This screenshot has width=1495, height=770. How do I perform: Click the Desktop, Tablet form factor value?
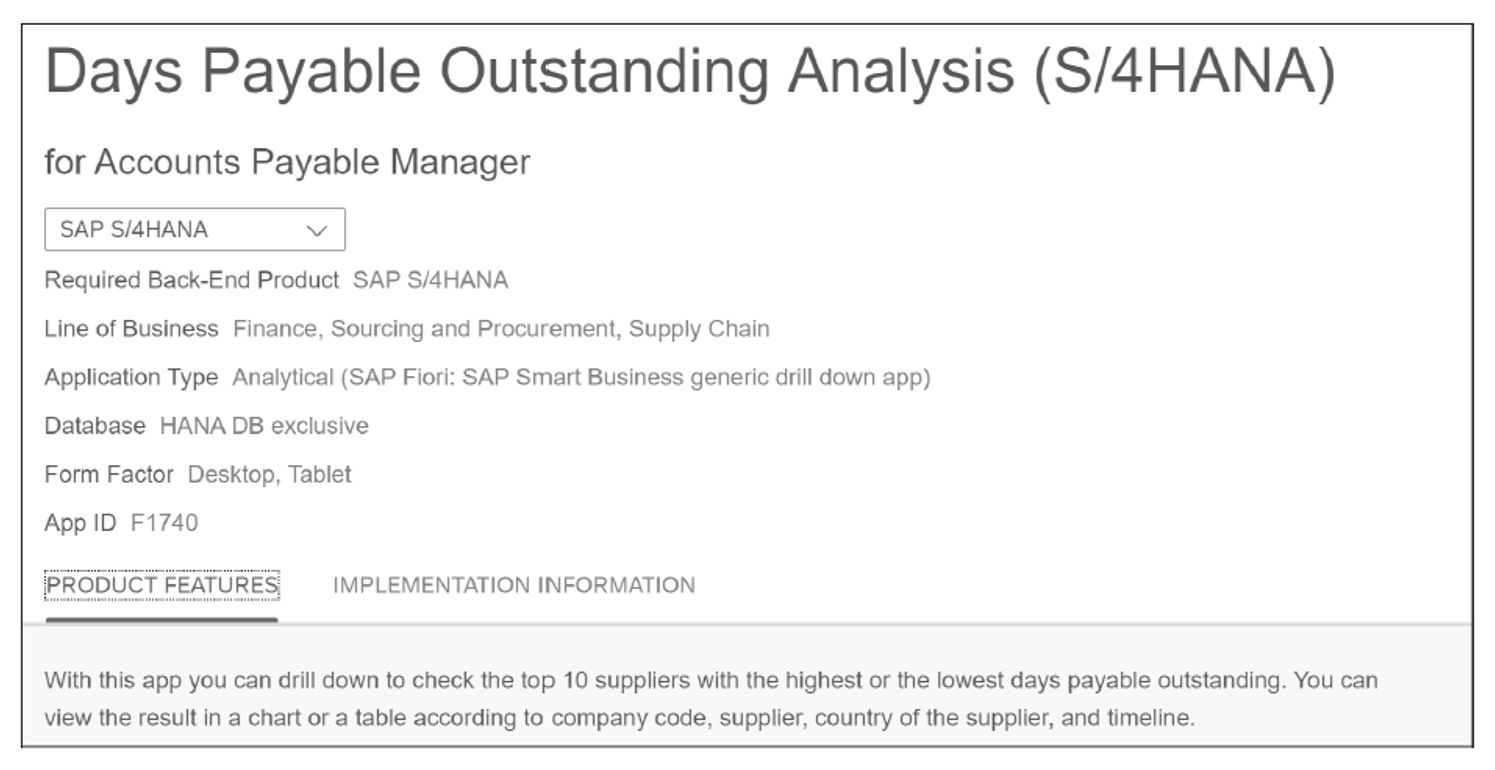coord(270,474)
